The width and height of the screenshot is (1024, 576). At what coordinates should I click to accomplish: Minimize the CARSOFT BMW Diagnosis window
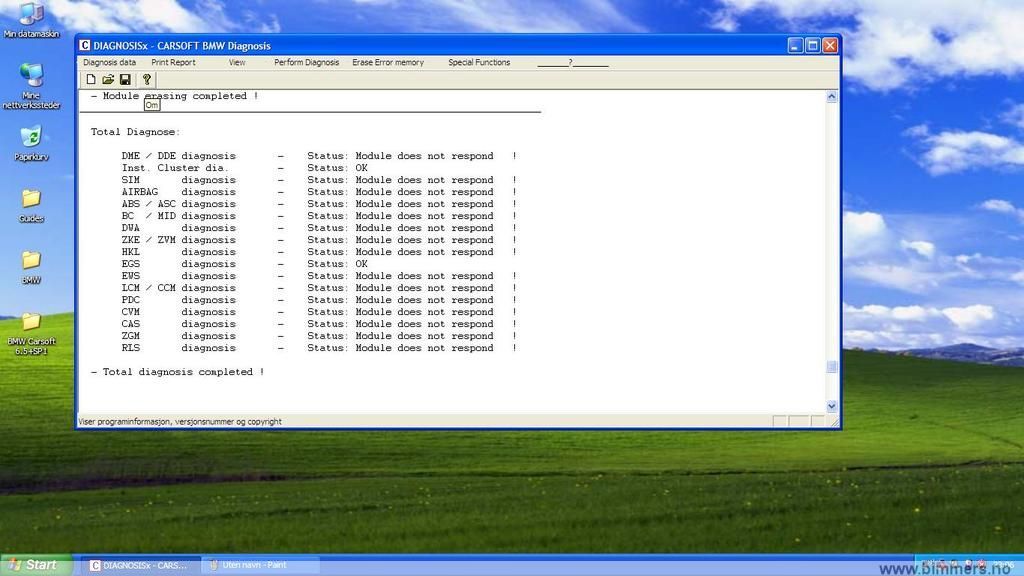[x=795, y=45]
